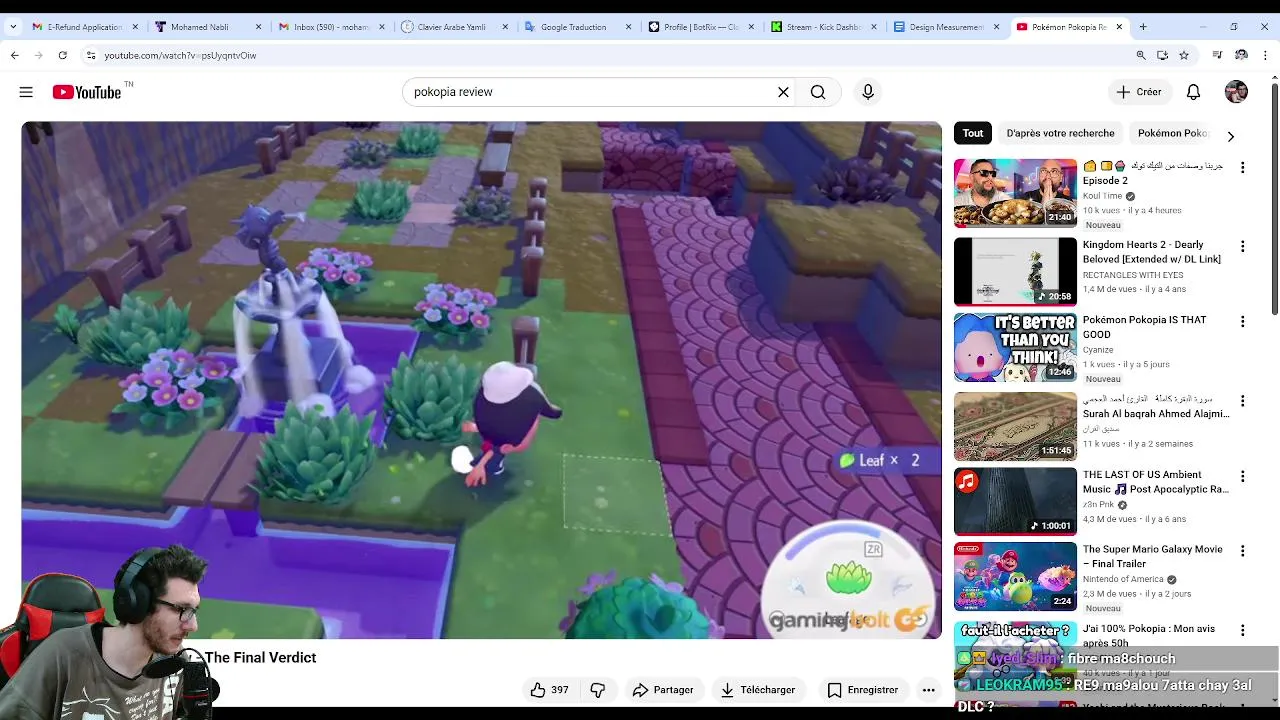
Task: Open the notifications bell
Action: click(1193, 92)
